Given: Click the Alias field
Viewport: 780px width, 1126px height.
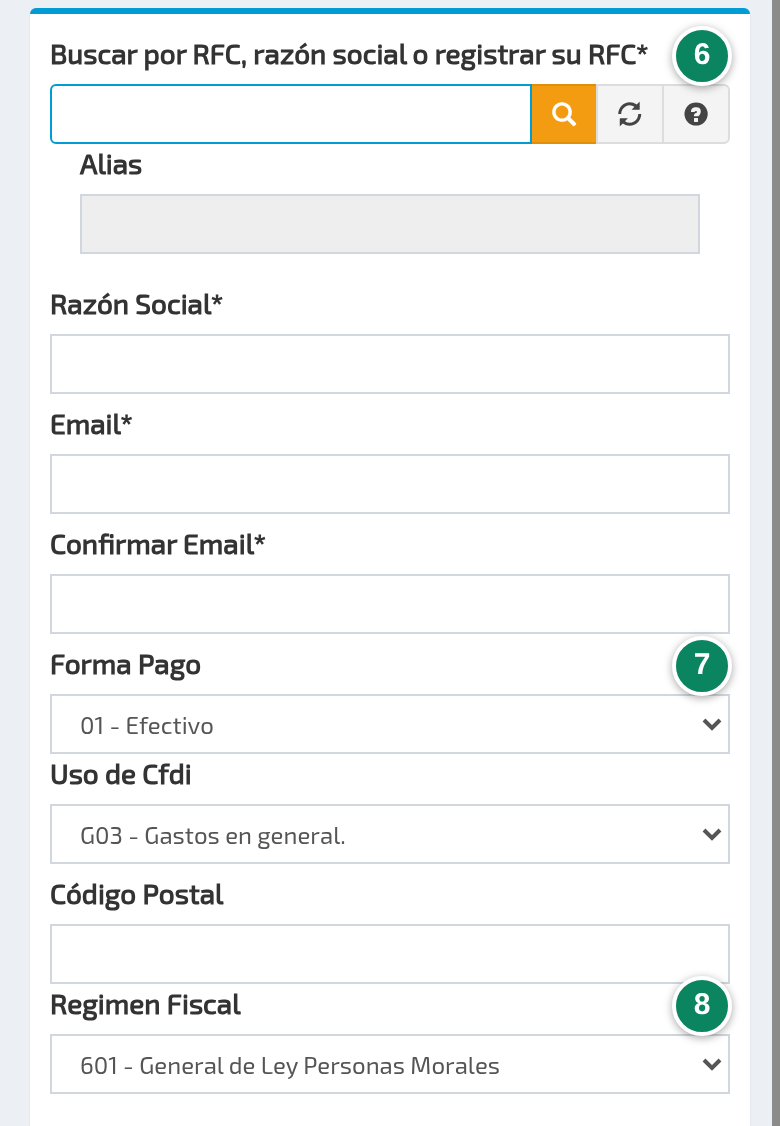Looking at the screenshot, I should 390,224.
